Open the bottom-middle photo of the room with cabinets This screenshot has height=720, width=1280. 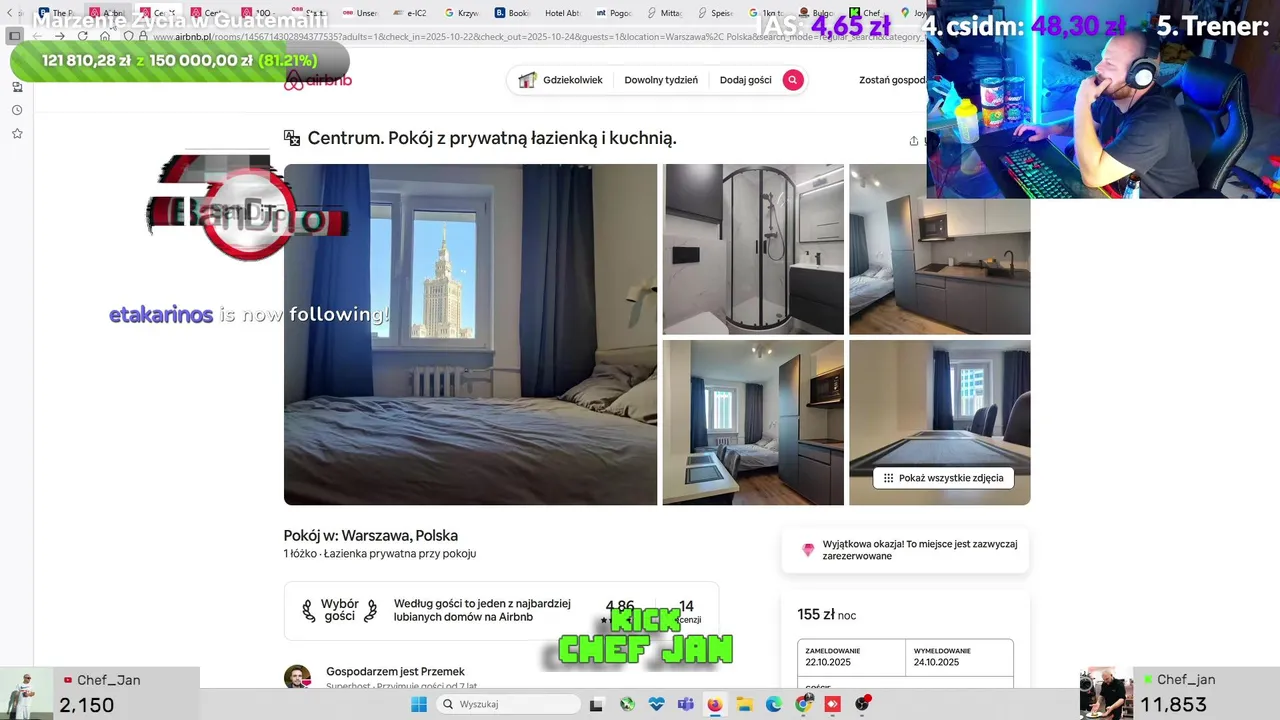click(753, 422)
